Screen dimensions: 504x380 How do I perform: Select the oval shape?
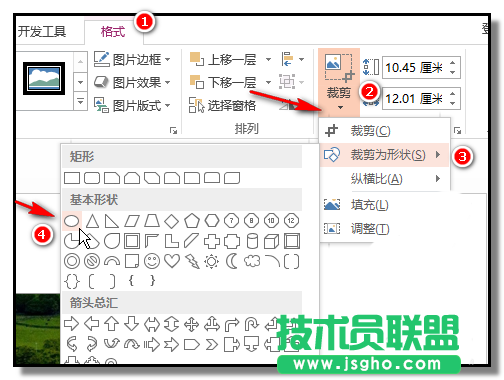(72, 221)
